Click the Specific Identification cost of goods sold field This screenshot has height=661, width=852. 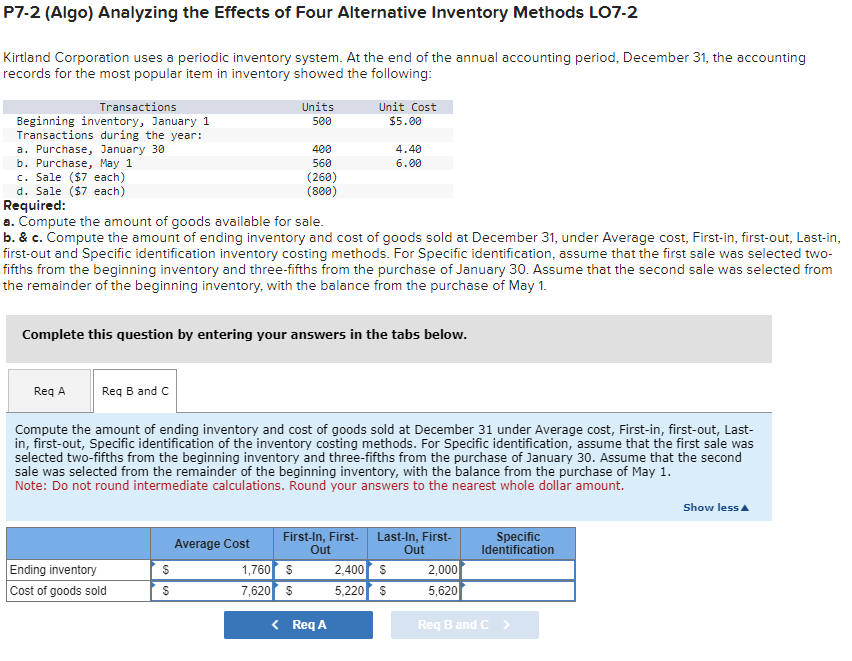pos(517,589)
